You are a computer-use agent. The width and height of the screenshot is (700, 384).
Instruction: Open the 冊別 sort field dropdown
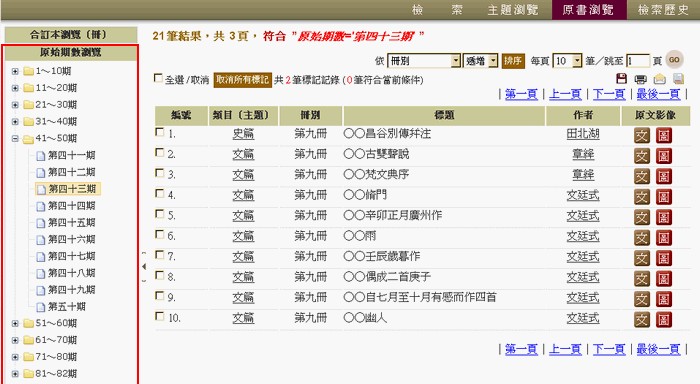point(424,61)
